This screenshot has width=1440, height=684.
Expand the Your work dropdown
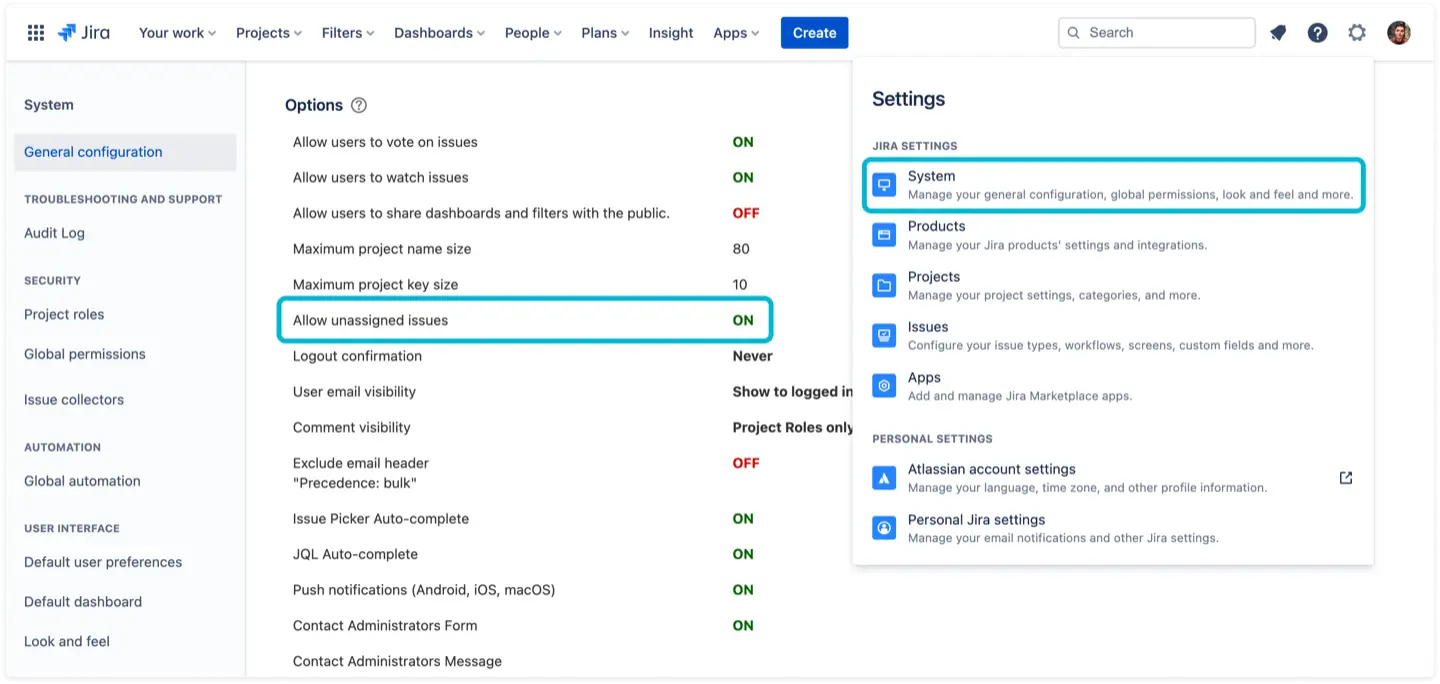(177, 33)
